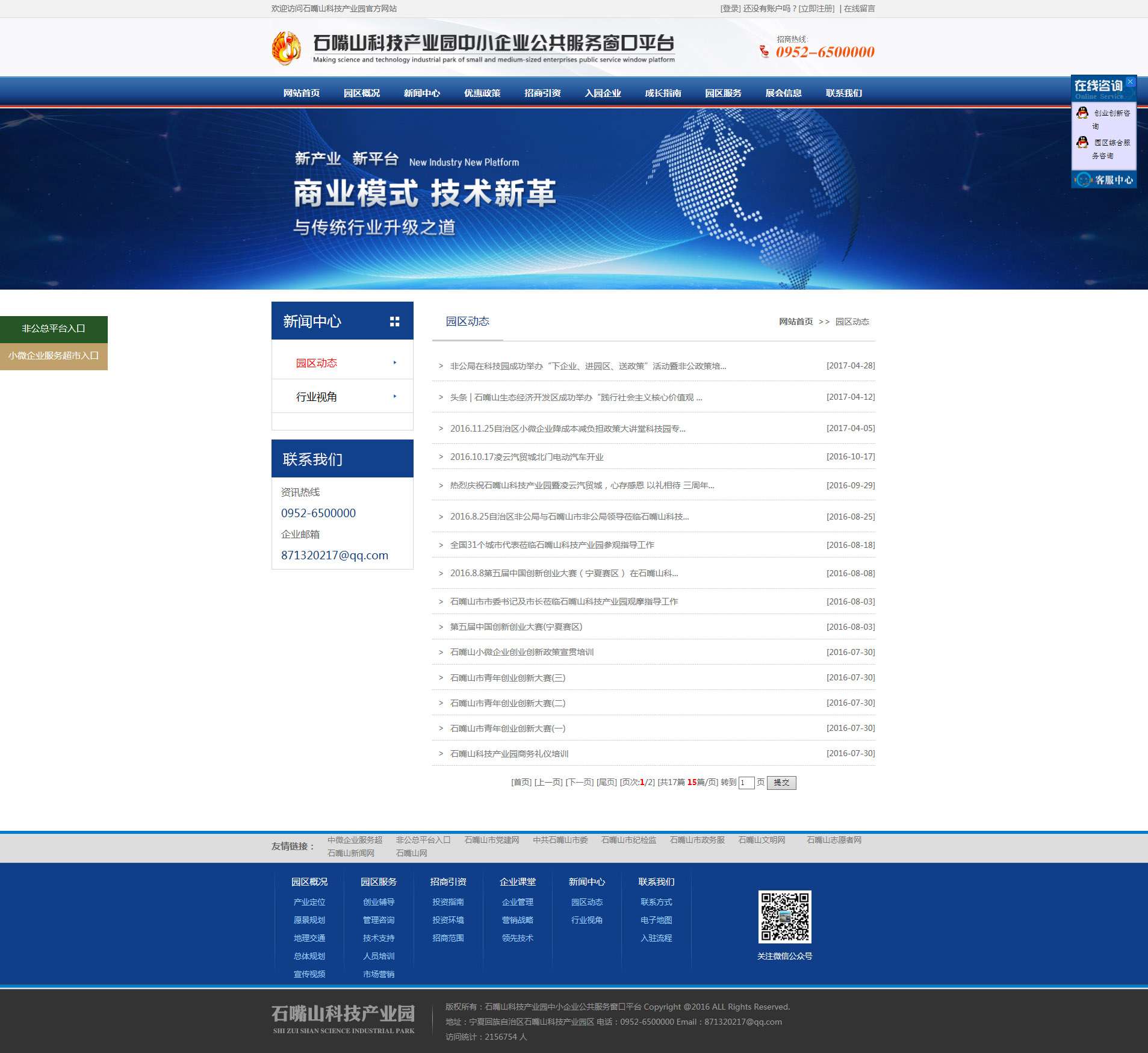Open the 客服中心 customer service button

pos(1104,179)
